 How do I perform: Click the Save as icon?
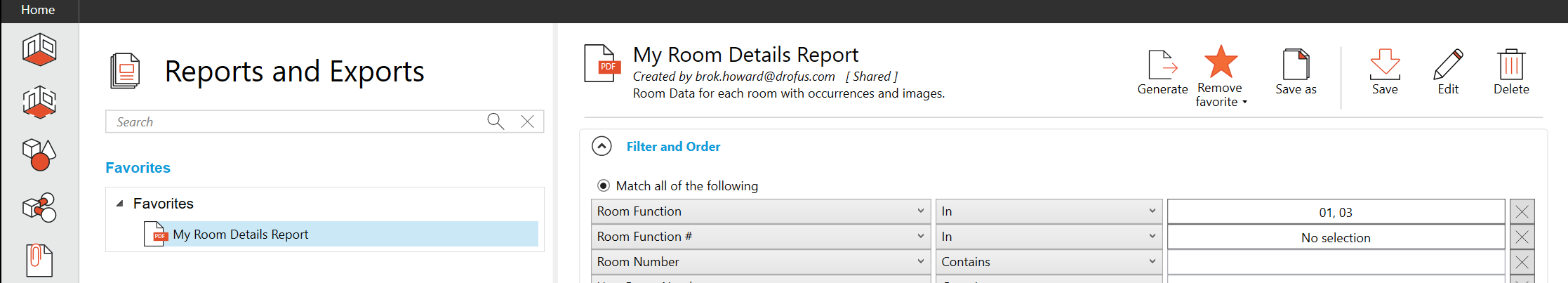[1296, 65]
